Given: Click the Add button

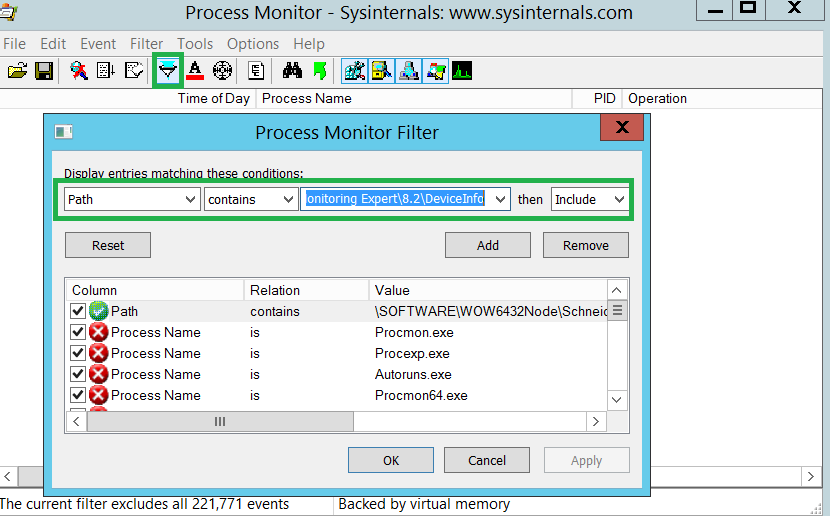Looking at the screenshot, I should [x=488, y=245].
